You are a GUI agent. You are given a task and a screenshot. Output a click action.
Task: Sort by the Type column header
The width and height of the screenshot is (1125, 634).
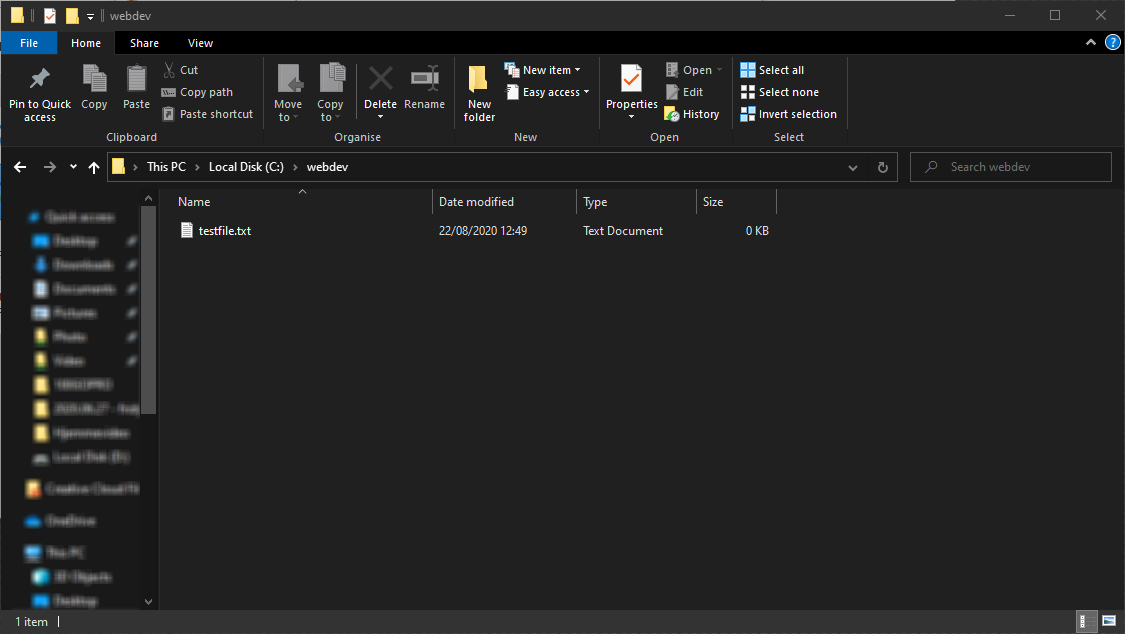(636, 202)
